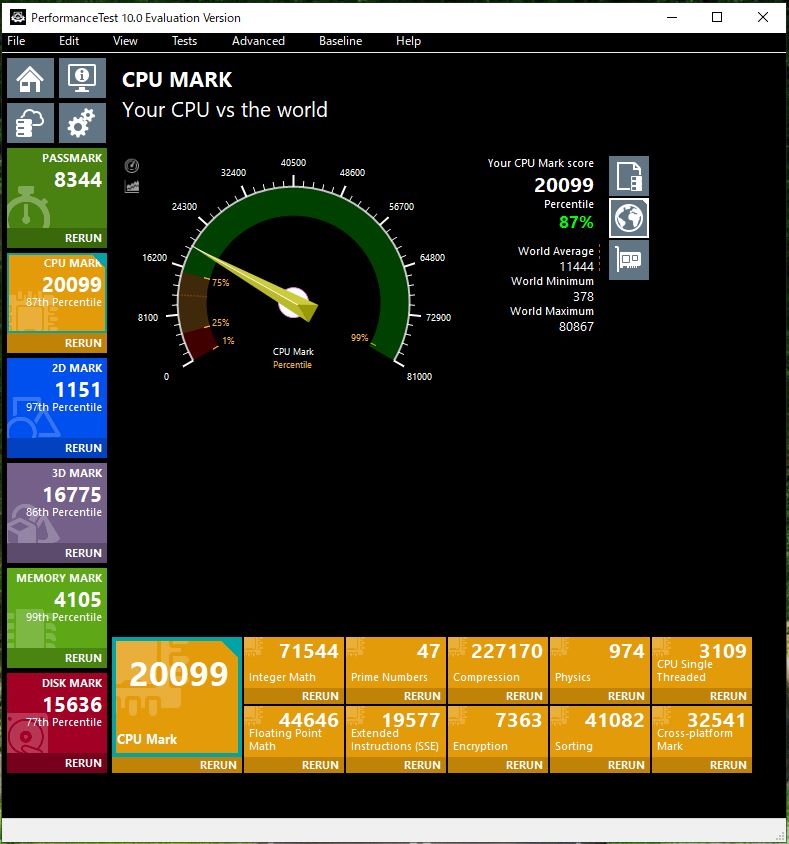
Task: Rerun the Extended Instructions (SSE) test
Action: tap(422, 765)
